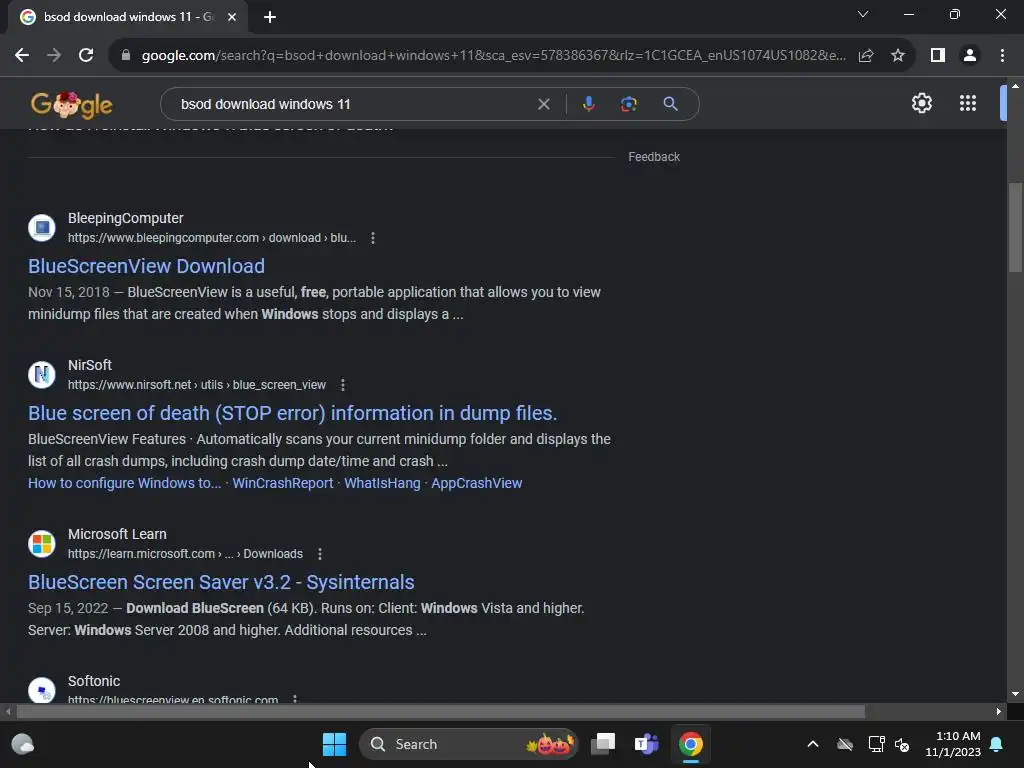Viewport: 1024px width, 768px height.
Task: Open the WhatIsHang sublink
Action: pos(382,483)
